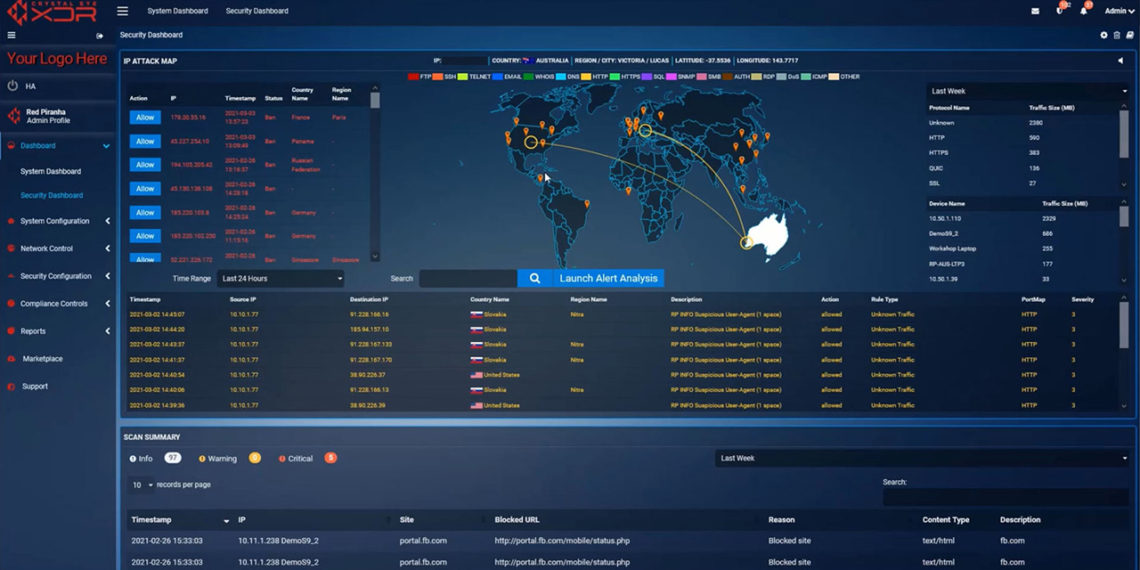Click the FTP red legend swatch
Image resolution: width=1140 pixels, height=570 pixels.
click(413, 76)
